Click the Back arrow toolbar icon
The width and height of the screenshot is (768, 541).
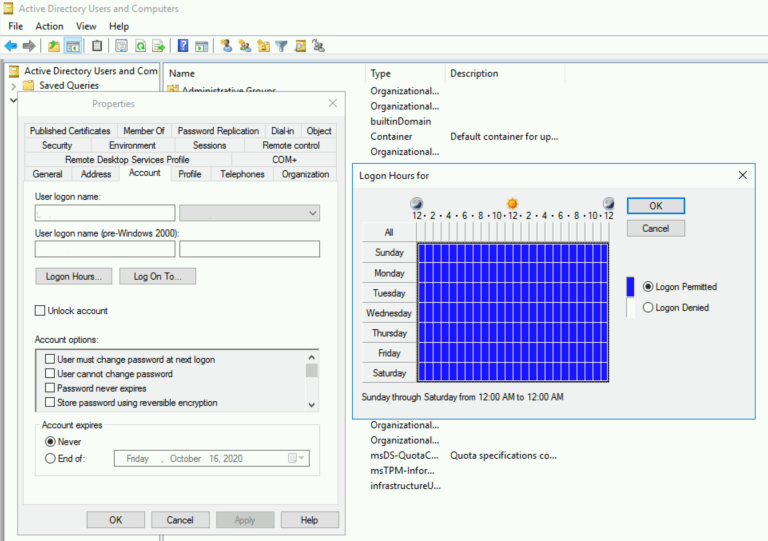(x=11, y=46)
